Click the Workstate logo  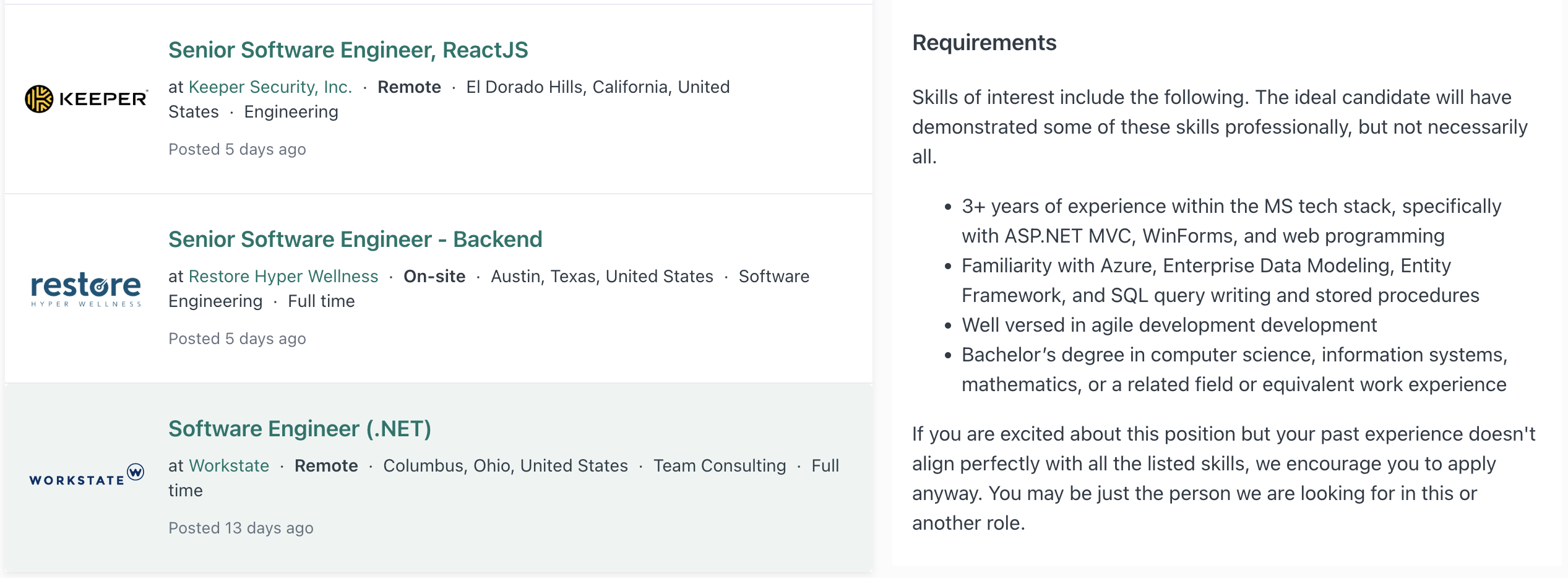[x=86, y=475]
